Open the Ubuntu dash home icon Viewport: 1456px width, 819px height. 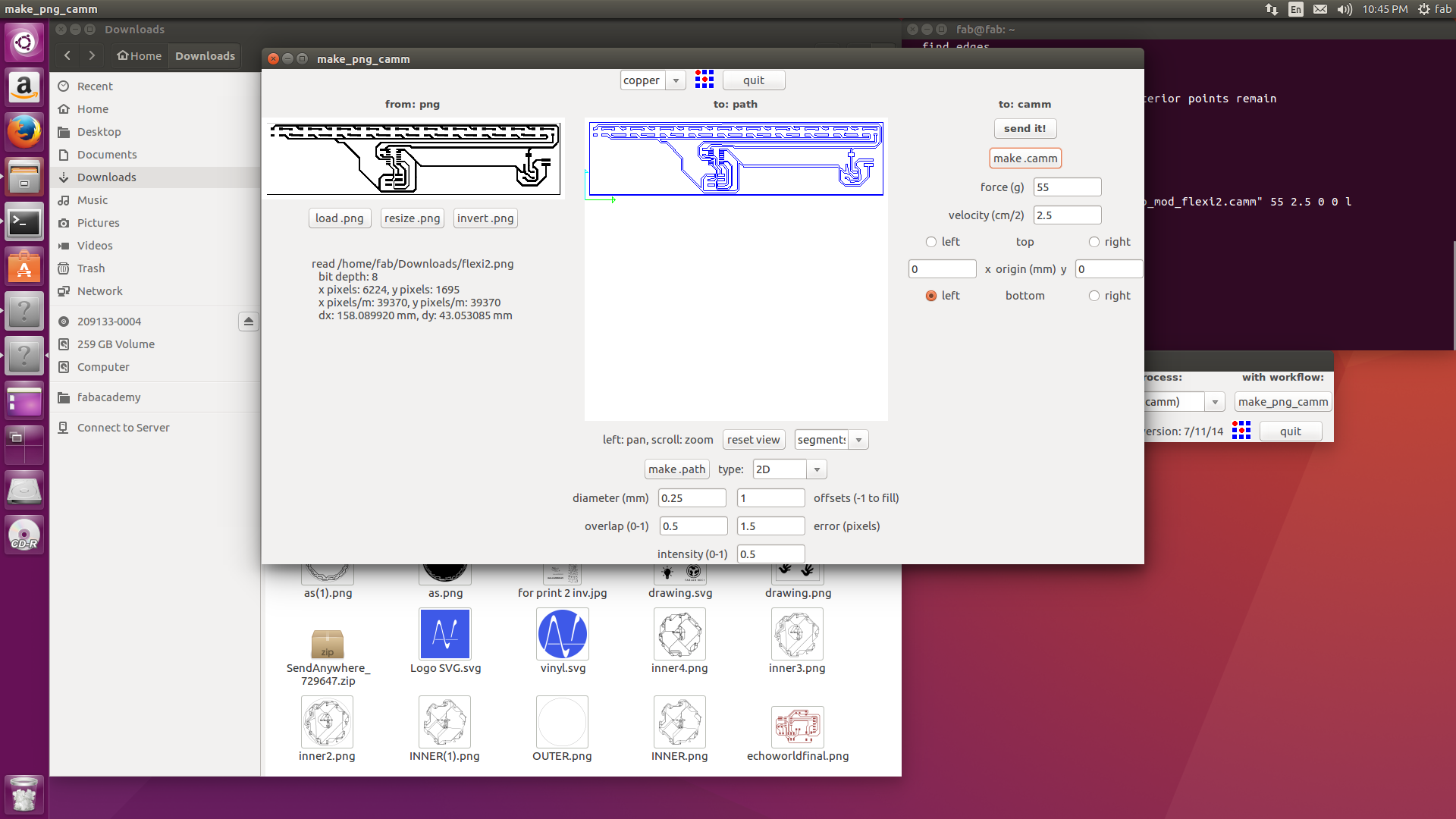tap(24, 42)
